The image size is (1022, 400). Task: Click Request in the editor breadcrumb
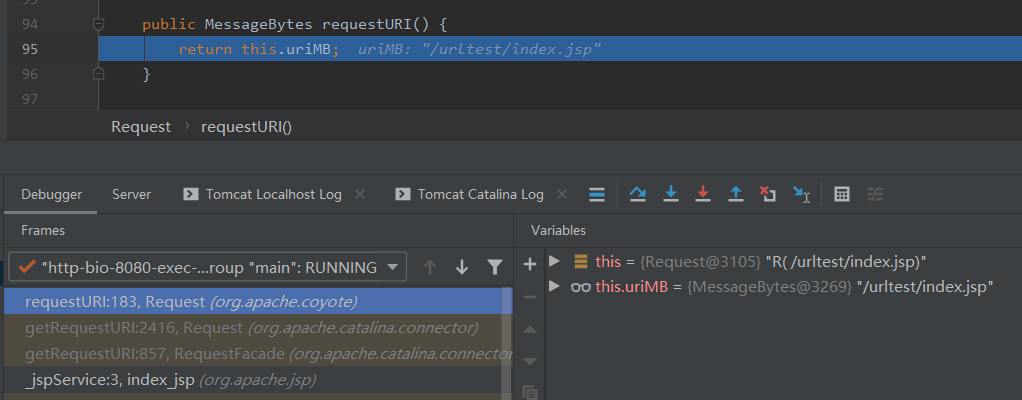141,127
